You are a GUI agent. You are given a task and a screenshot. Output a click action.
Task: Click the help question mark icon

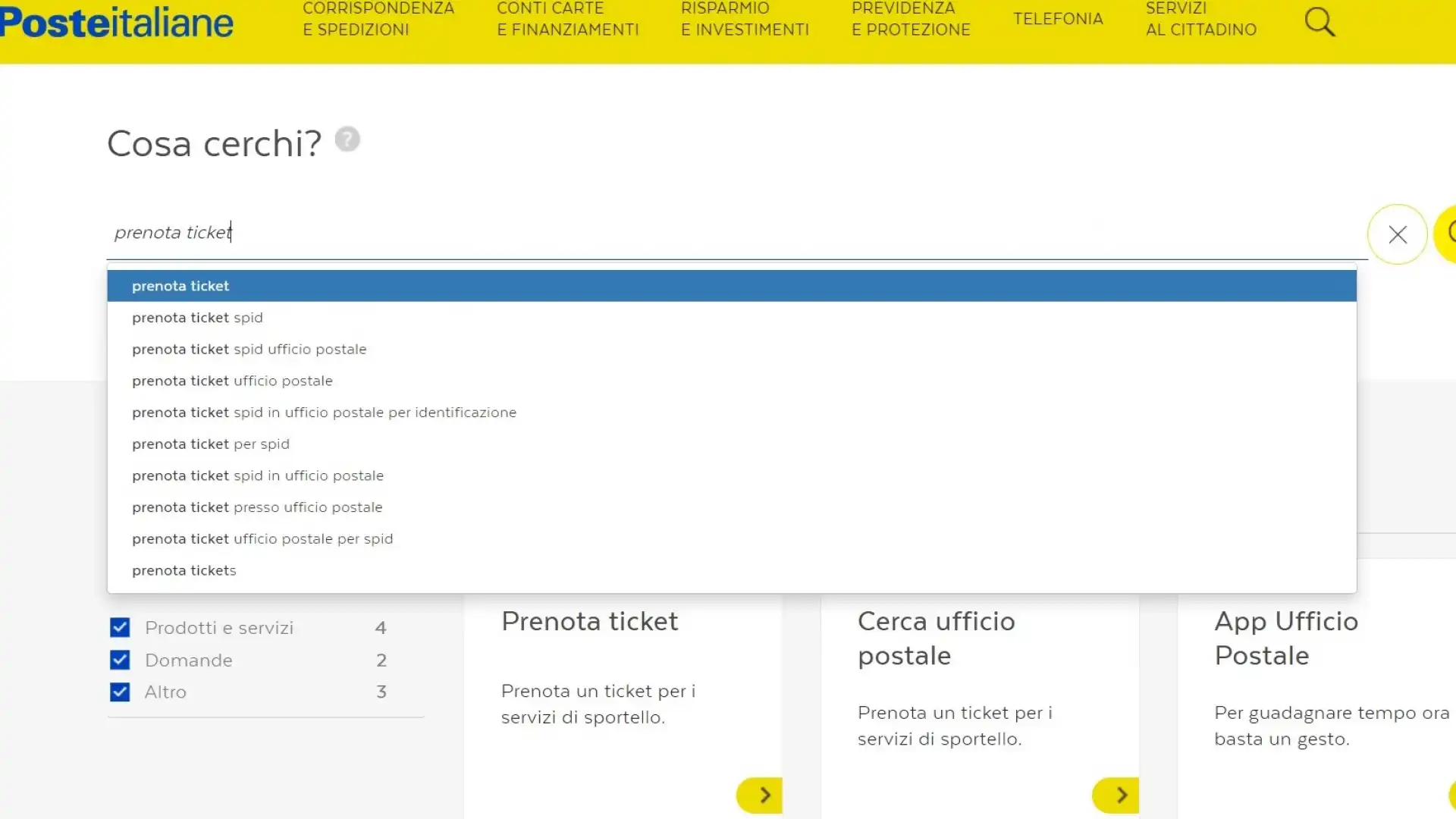pyautogui.click(x=347, y=140)
